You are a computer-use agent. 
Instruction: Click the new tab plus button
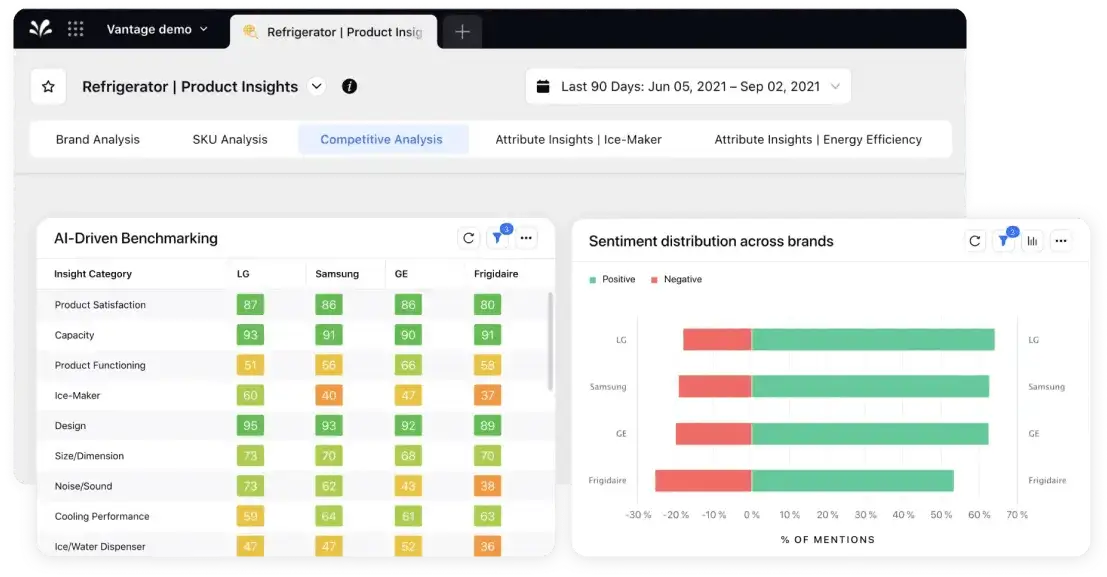pos(461,31)
